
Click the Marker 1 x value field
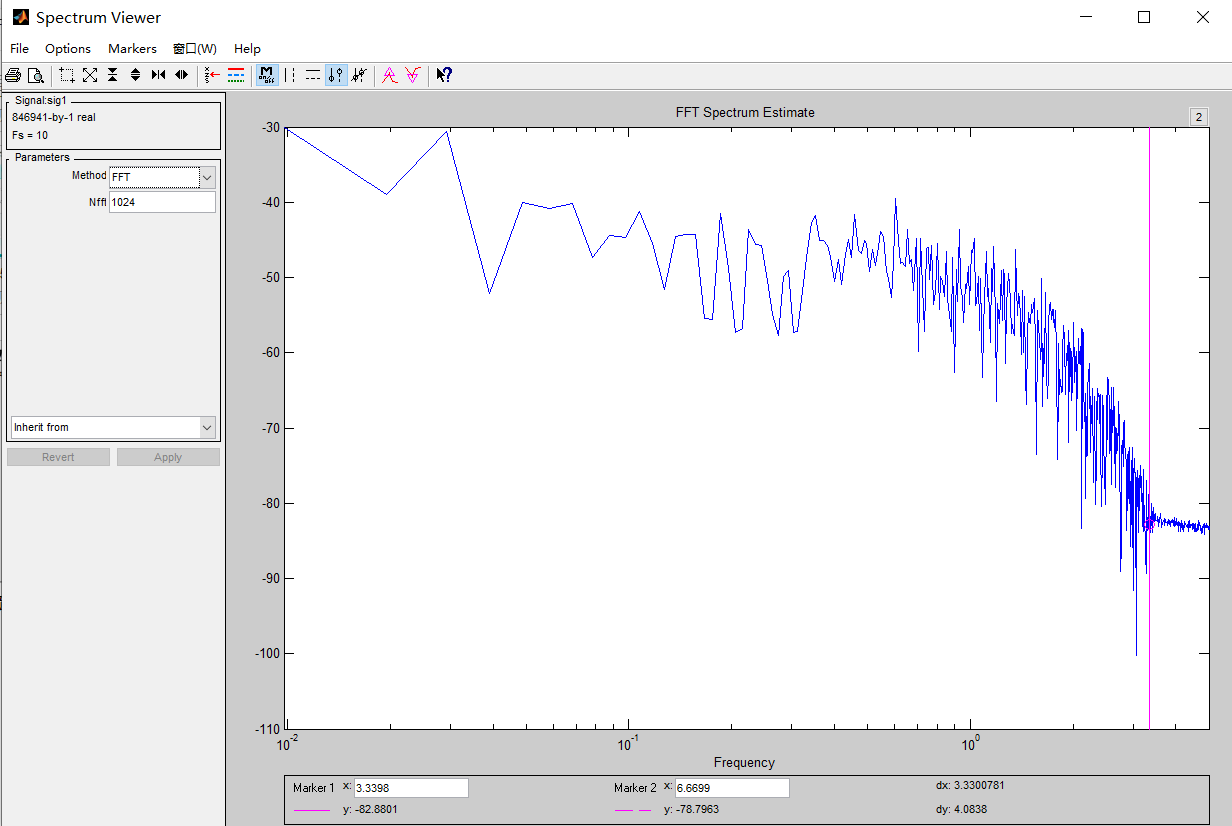[x=411, y=788]
